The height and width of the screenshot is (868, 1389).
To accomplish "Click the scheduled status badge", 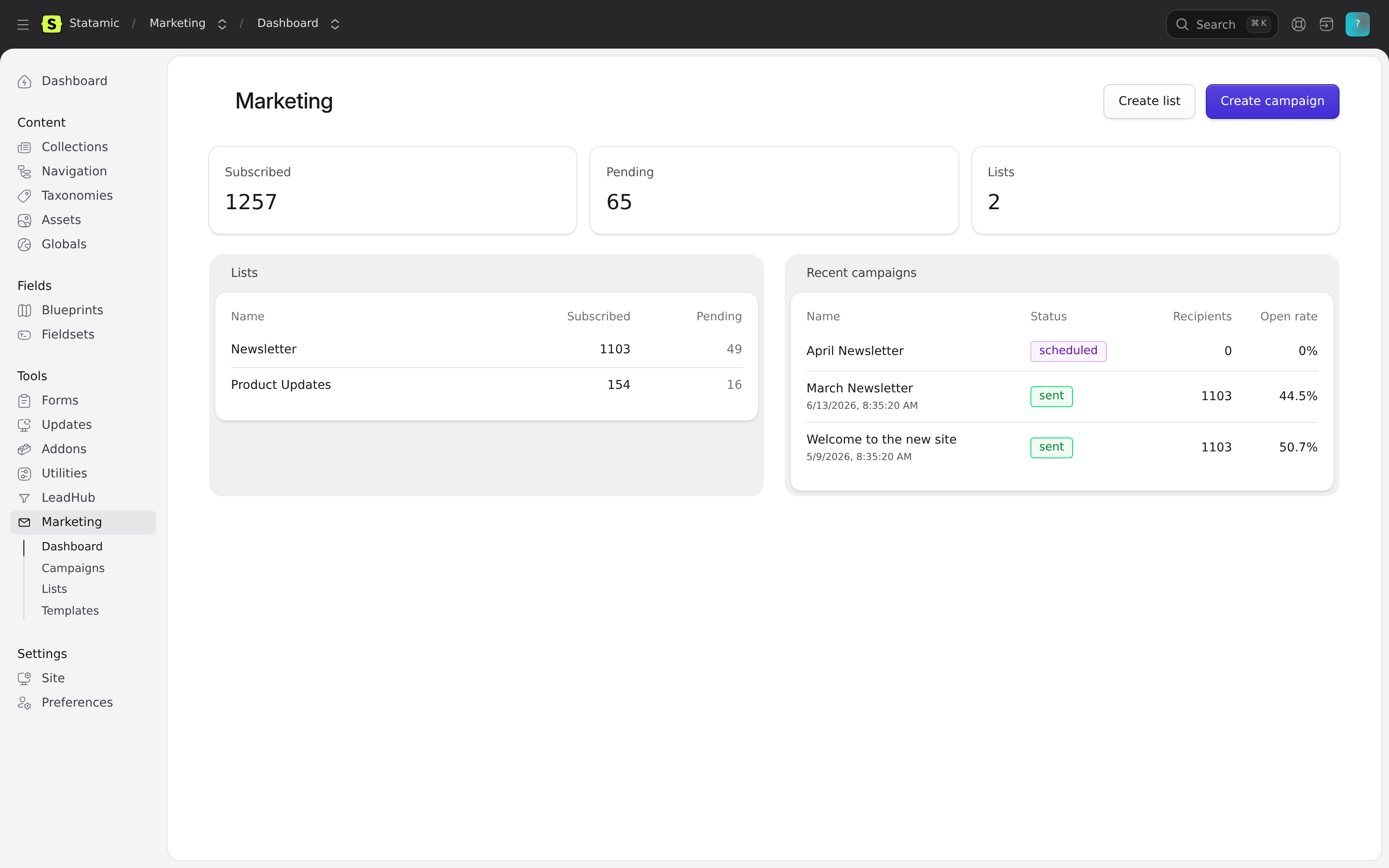I will tap(1068, 351).
